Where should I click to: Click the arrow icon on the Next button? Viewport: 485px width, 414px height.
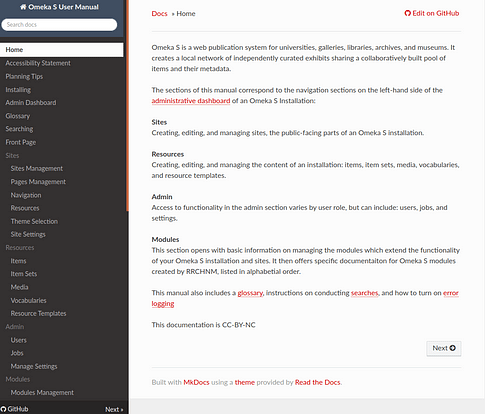click(x=452, y=348)
